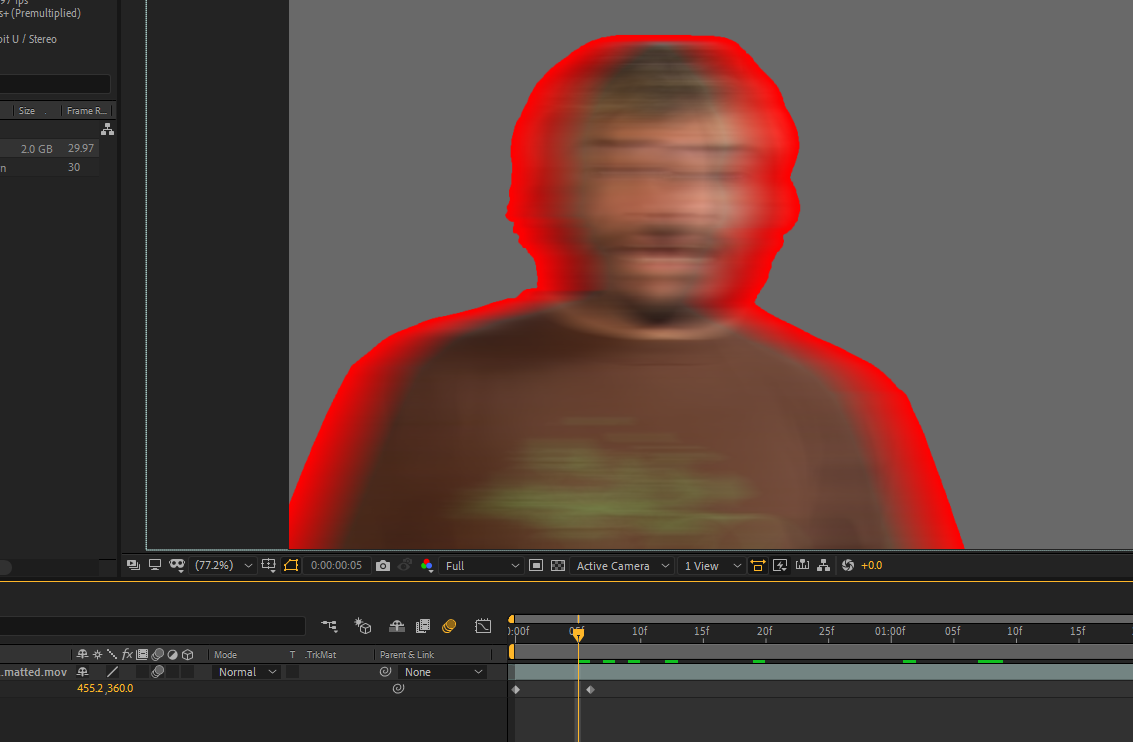The height and width of the screenshot is (742, 1133).
Task: Toggle Motion Blur enable for all layers
Action: (x=449, y=626)
